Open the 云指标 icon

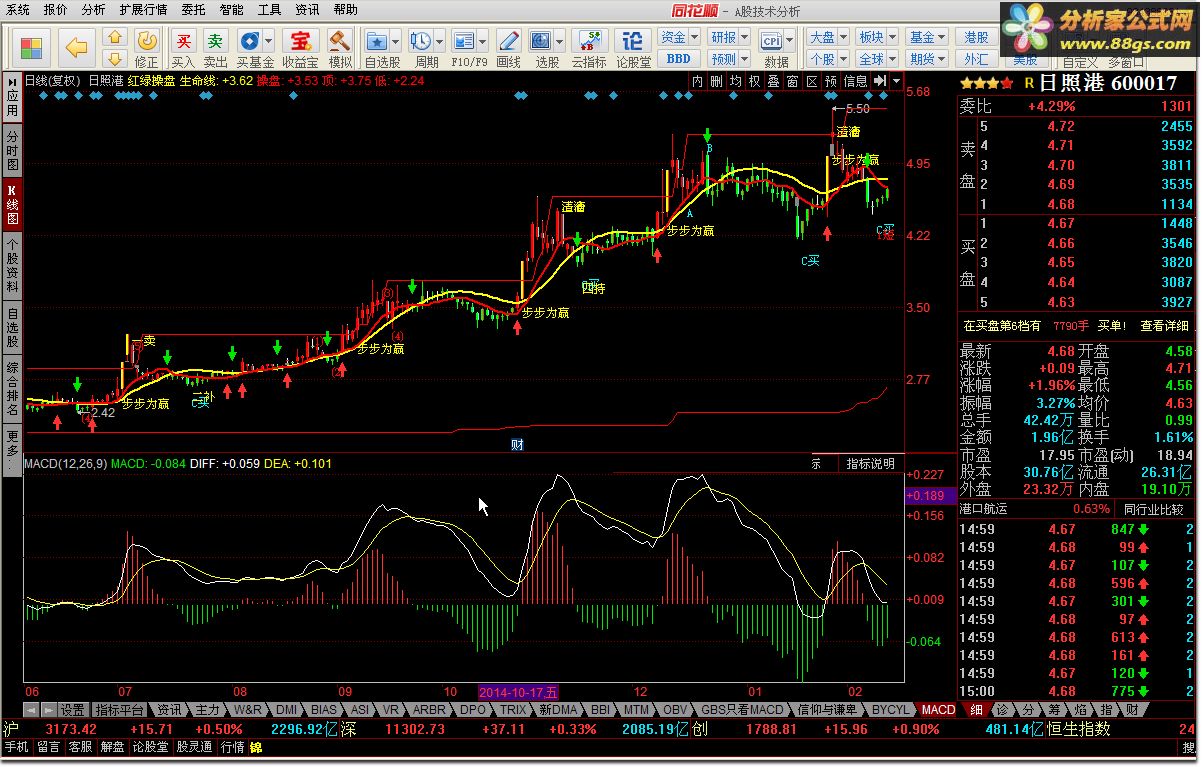click(589, 47)
